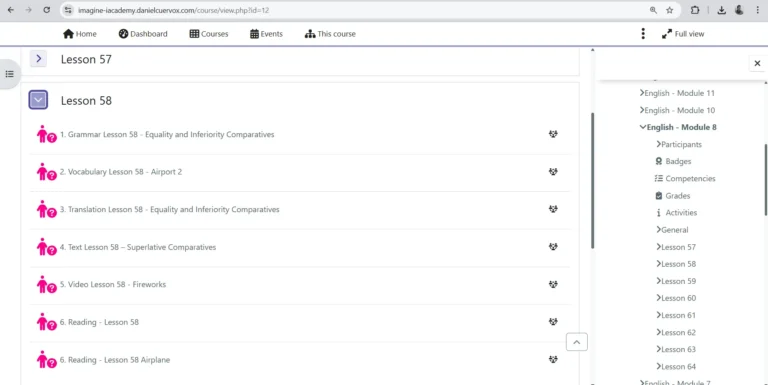
Task: Click the browser back arrow
Action: pyautogui.click(x=11, y=10)
